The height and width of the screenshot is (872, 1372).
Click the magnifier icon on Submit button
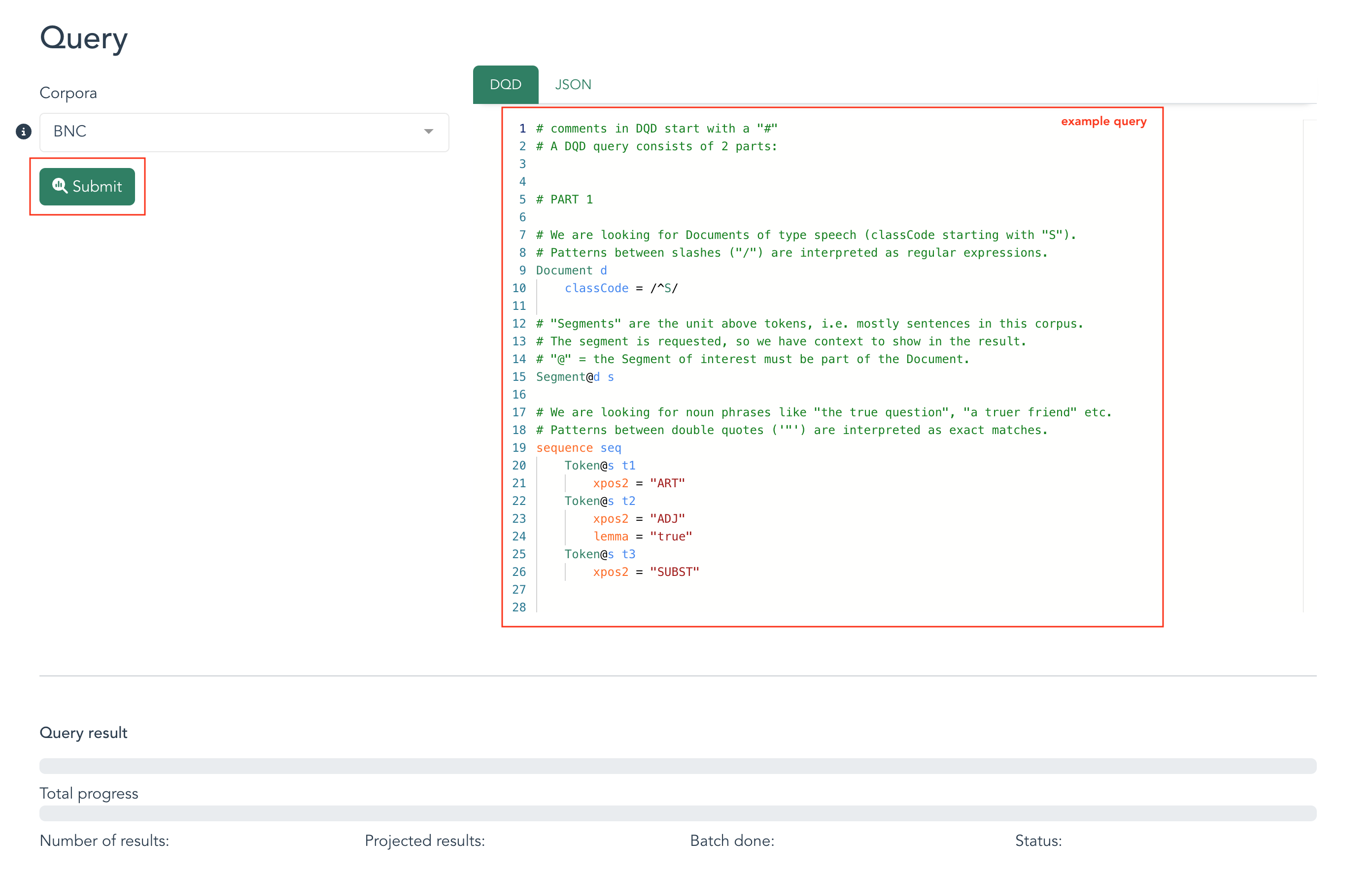[x=60, y=186]
